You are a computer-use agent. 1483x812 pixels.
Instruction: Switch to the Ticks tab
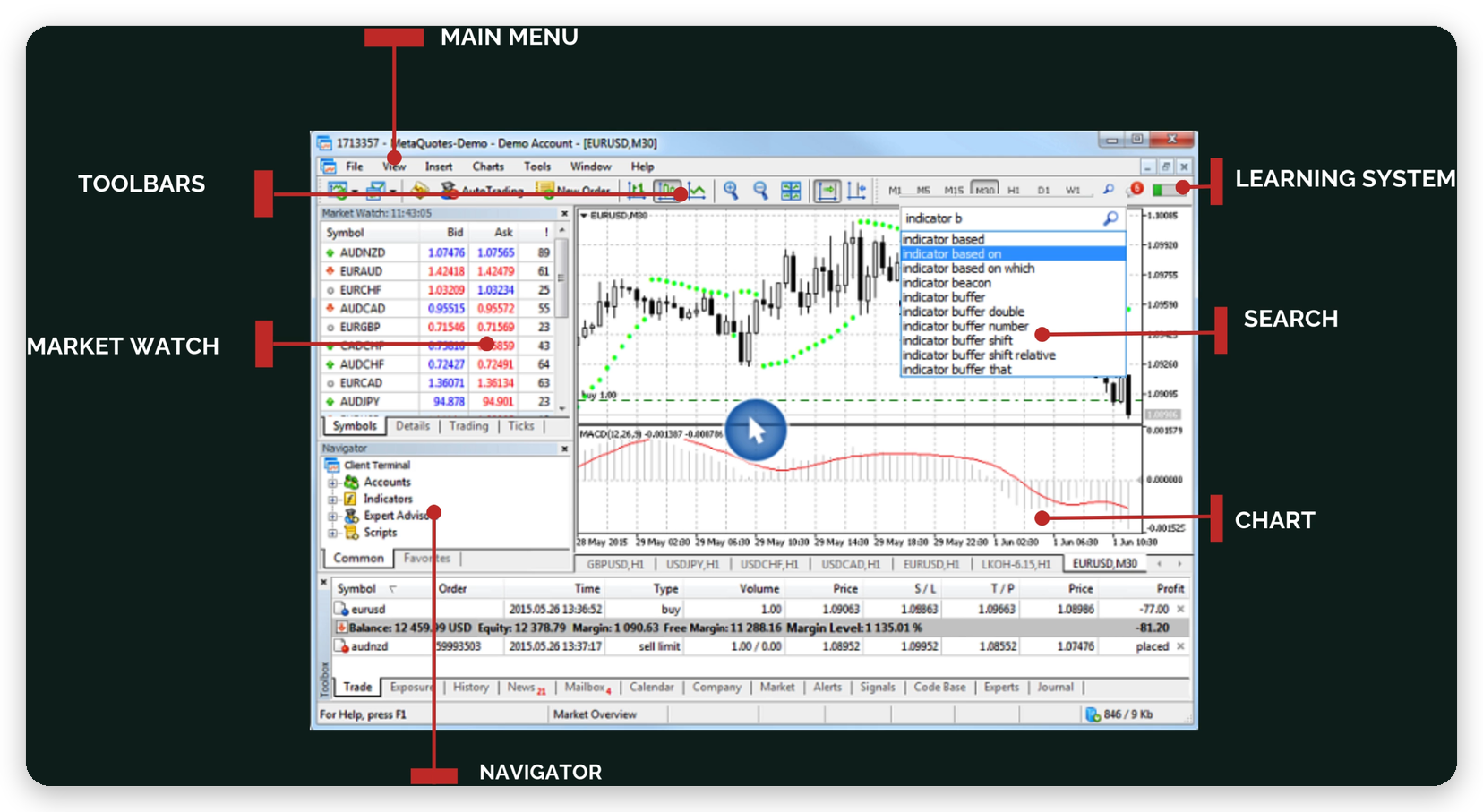click(x=520, y=426)
